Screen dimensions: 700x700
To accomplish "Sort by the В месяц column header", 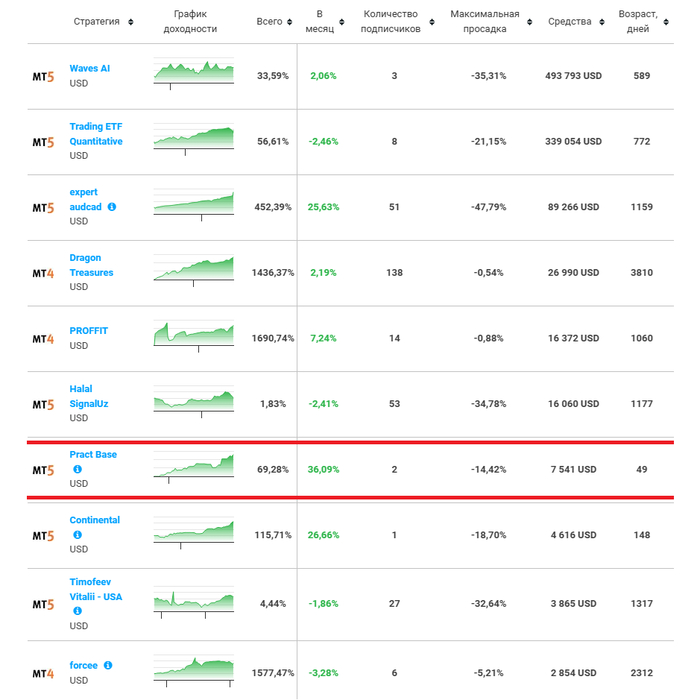I will 319,21.
